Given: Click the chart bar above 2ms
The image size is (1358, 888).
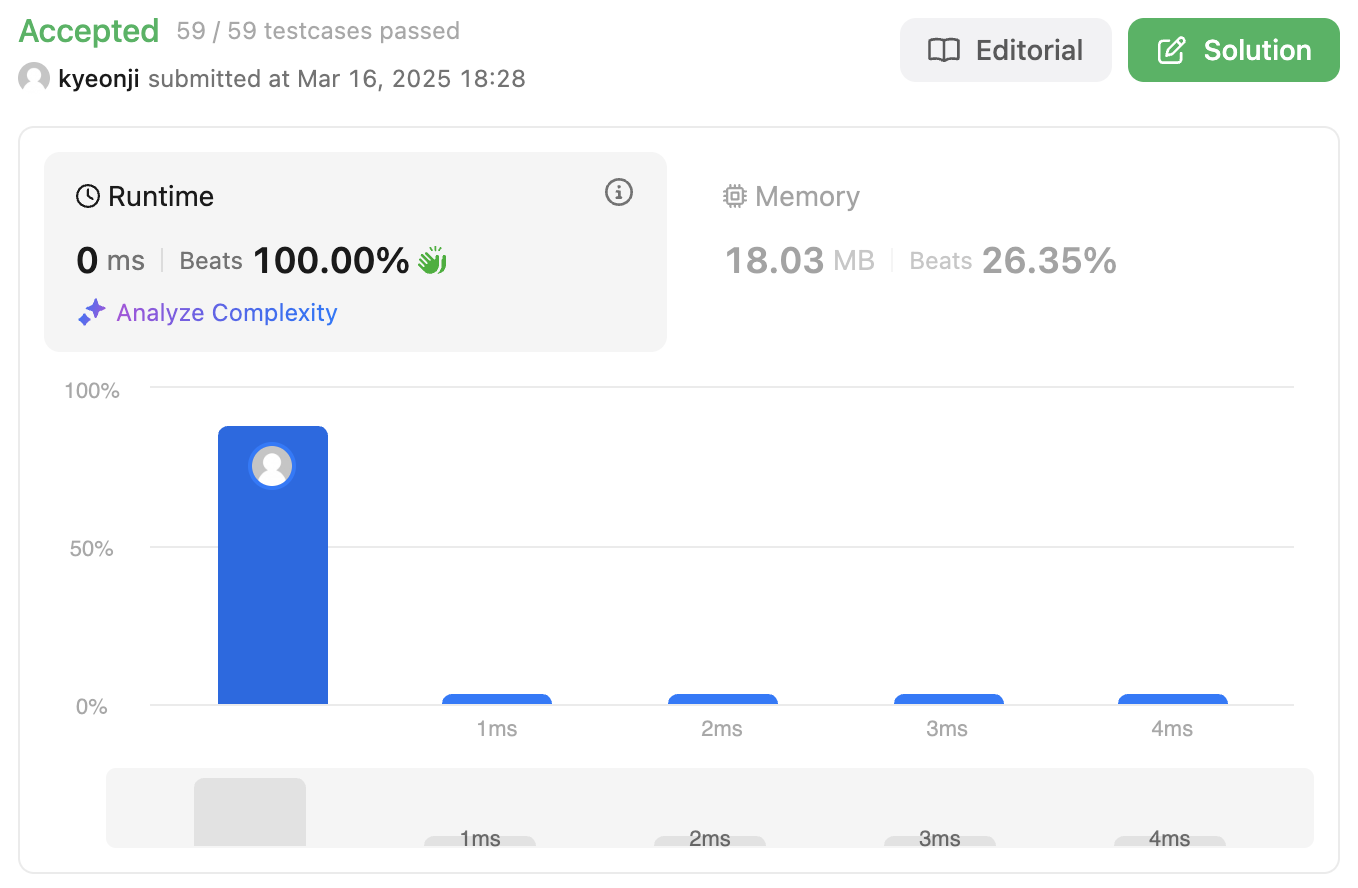Looking at the screenshot, I should pos(723,699).
